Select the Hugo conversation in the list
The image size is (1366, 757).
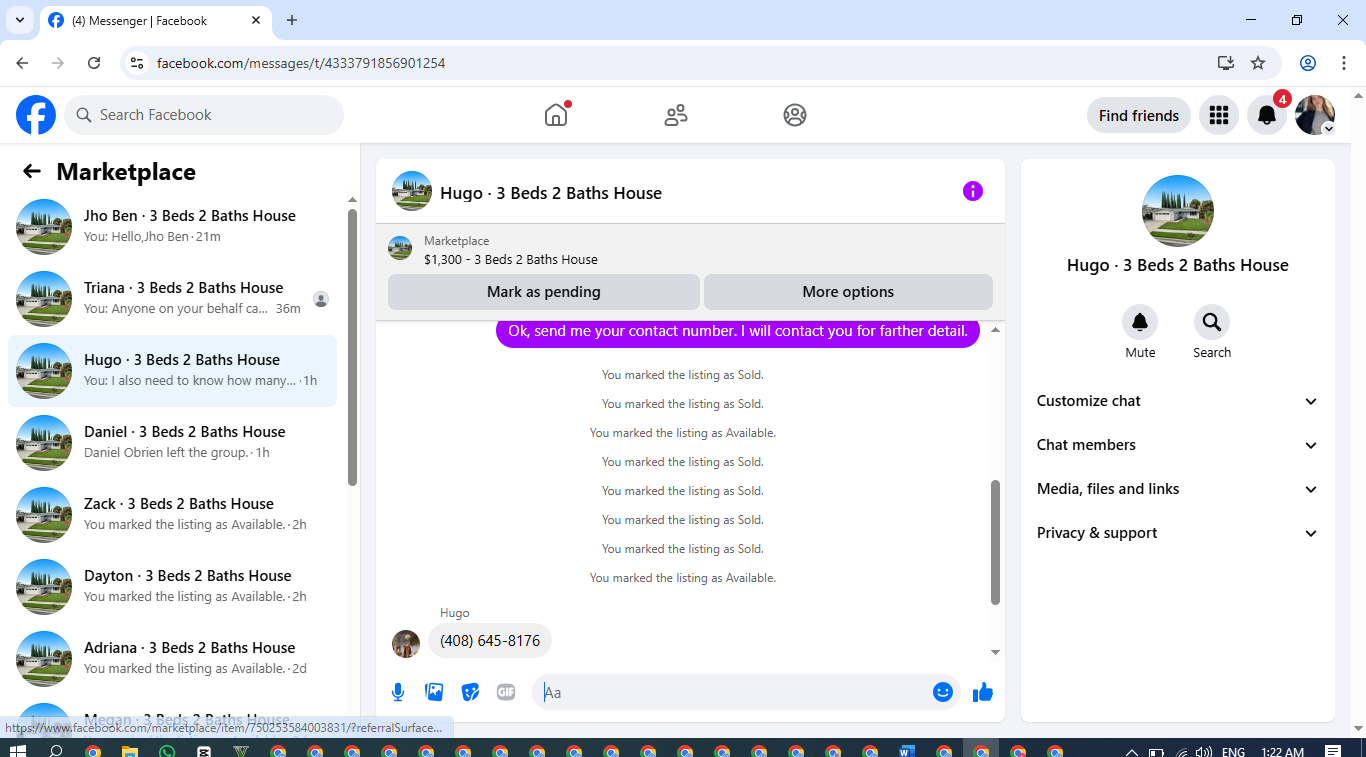coord(172,371)
